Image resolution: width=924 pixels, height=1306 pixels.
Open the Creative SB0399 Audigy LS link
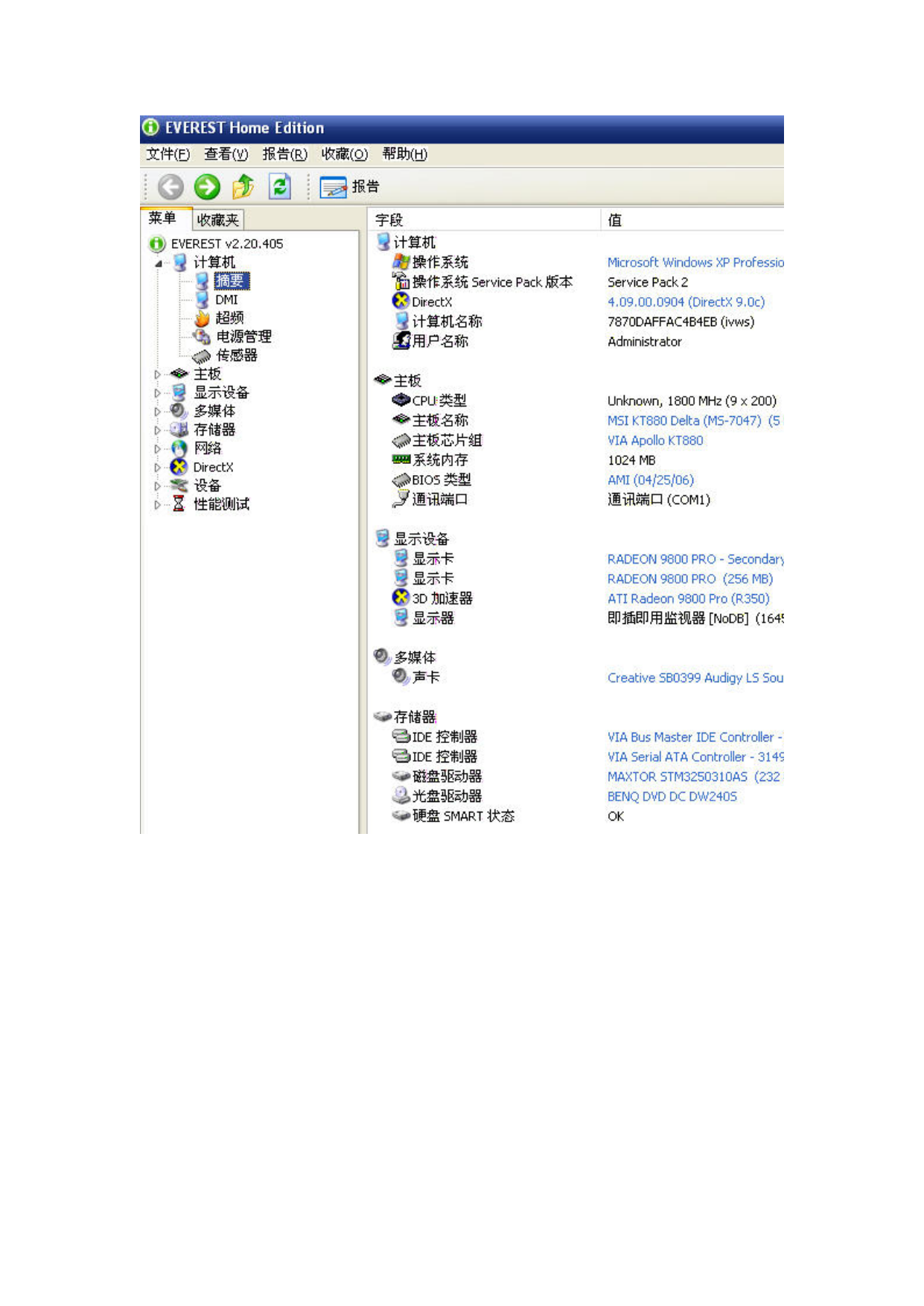coord(695,678)
